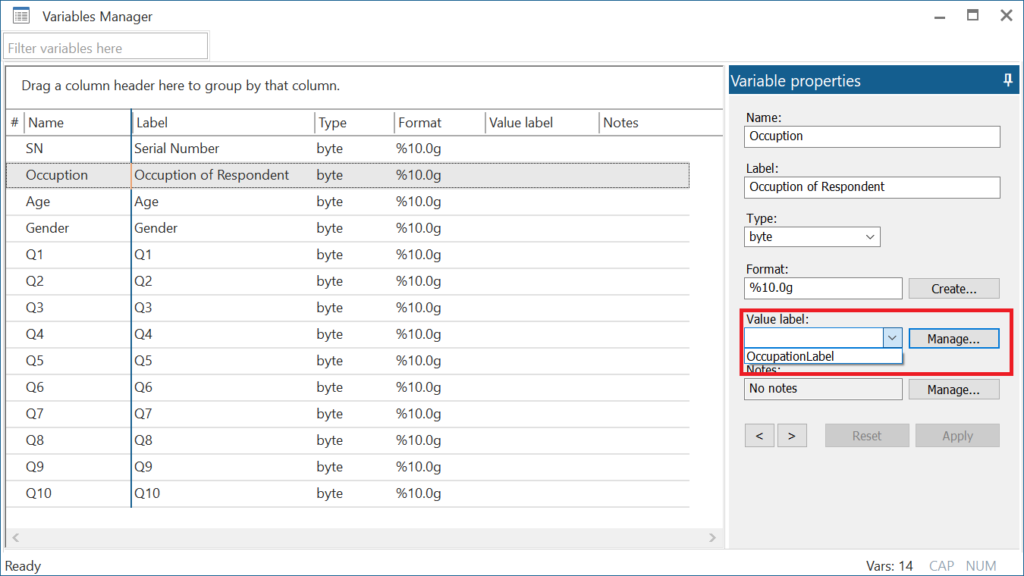The height and width of the screenshot is (576, 1024).
Task: Click the Apply button
Action: coord(957,436)
